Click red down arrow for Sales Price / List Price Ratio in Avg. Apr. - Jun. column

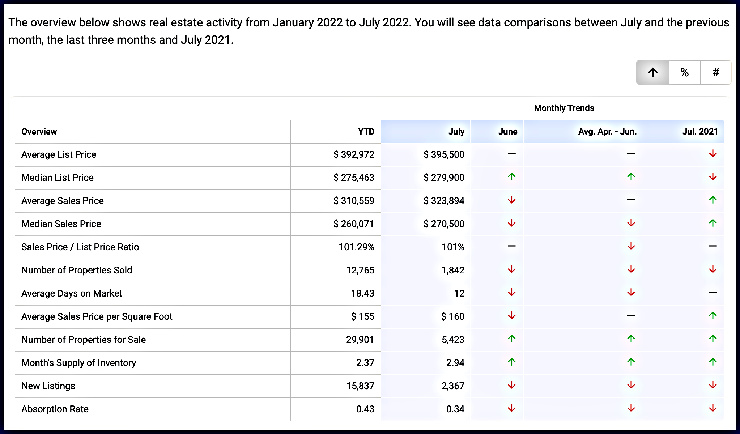[631, 247]
